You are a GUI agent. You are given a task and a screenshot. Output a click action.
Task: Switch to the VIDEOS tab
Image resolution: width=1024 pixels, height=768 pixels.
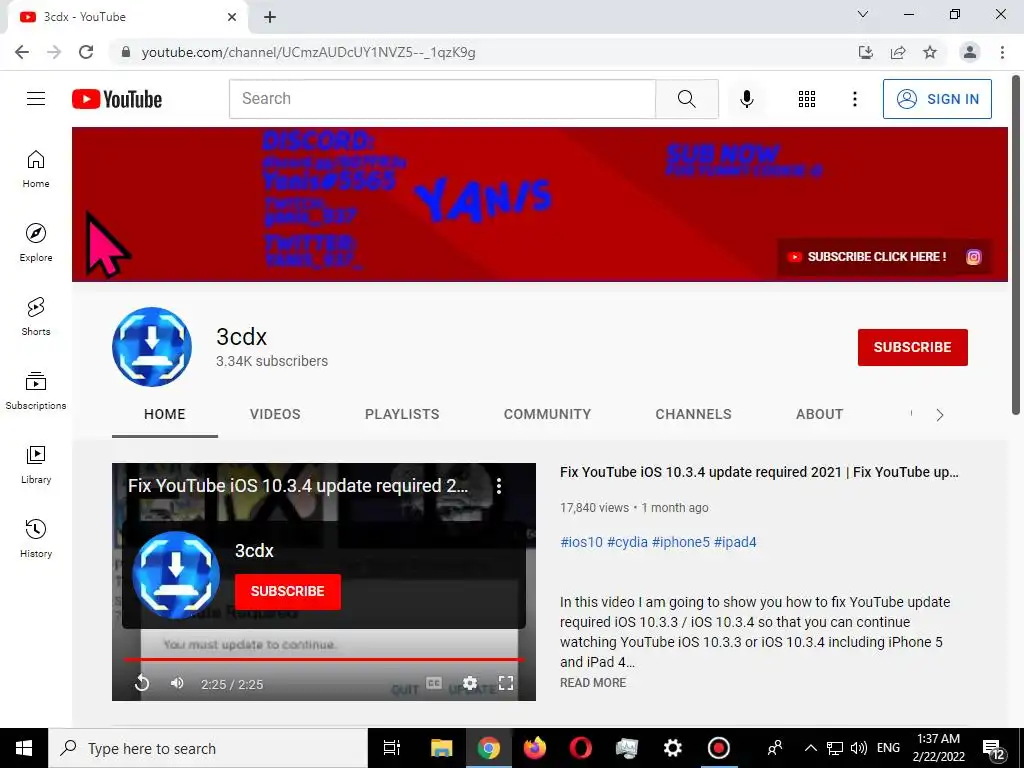click(275, 414)
